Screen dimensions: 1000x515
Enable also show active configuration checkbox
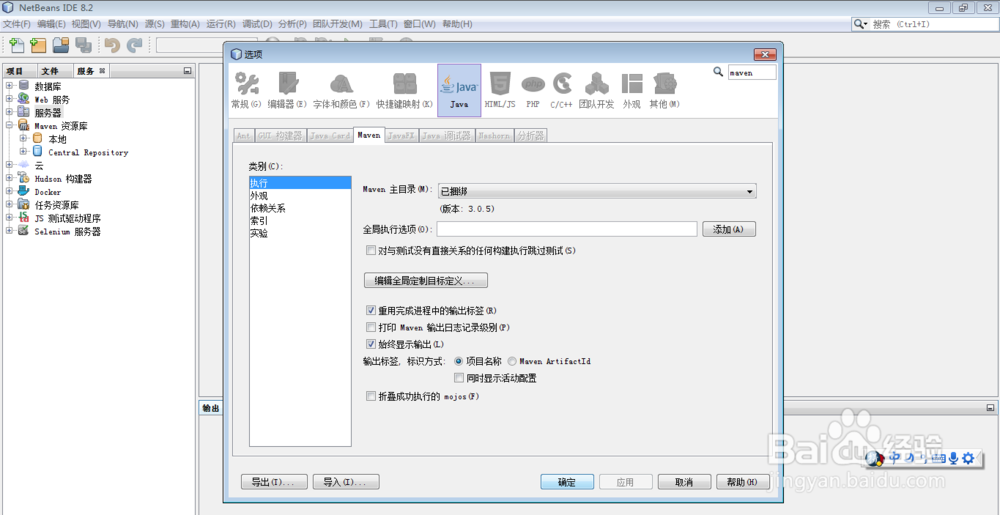(x=459, y=378)
